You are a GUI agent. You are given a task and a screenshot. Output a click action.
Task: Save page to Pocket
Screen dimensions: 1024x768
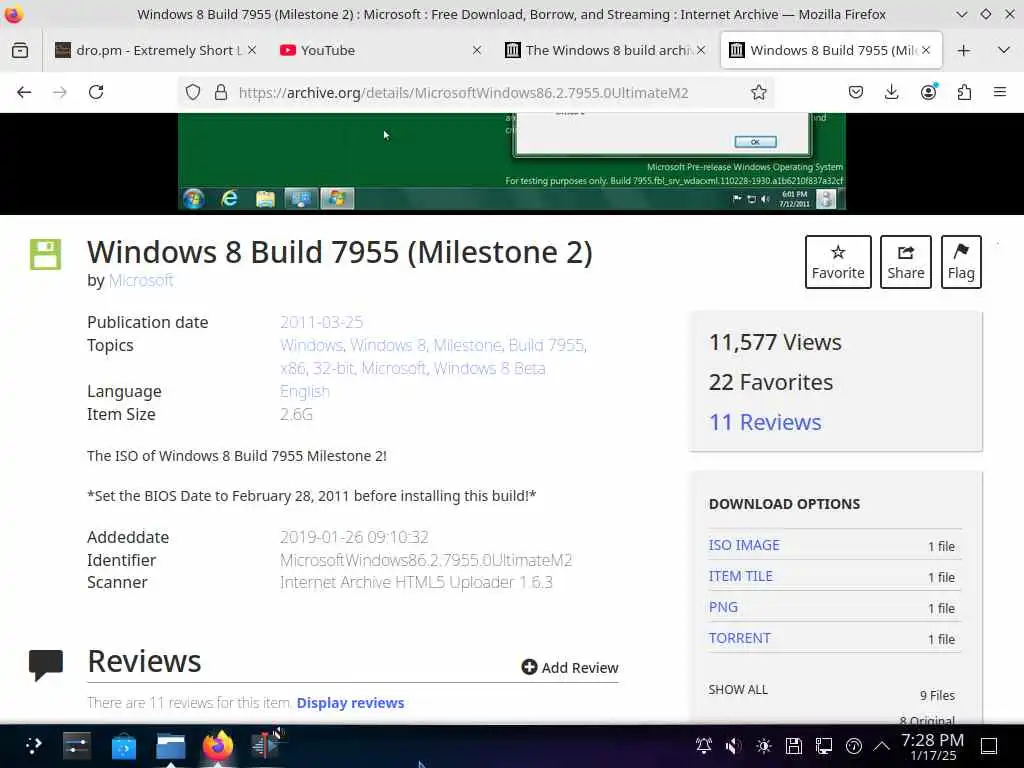[856, 92]
